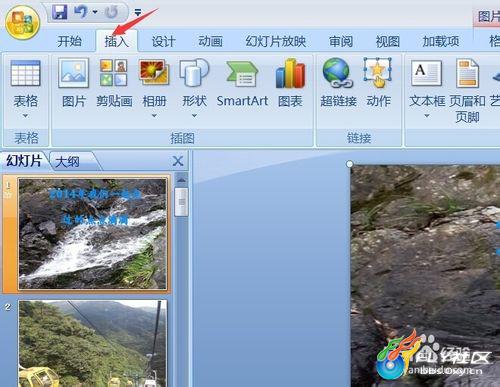Switch to the 设计 design tab
The image size is (500, 387).
coord(163,41)
